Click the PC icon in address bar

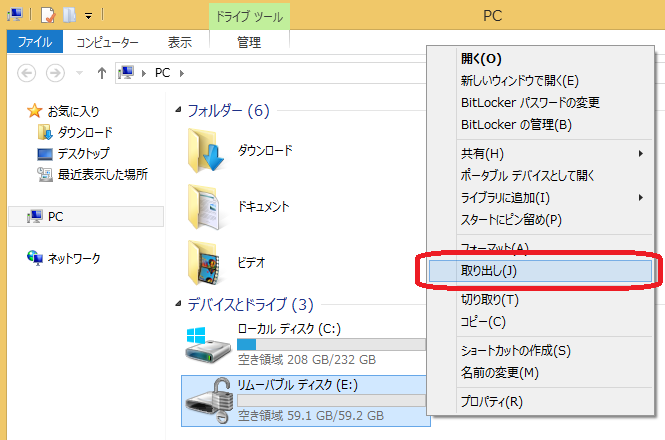pyautogui.click(x=126, y=73)
